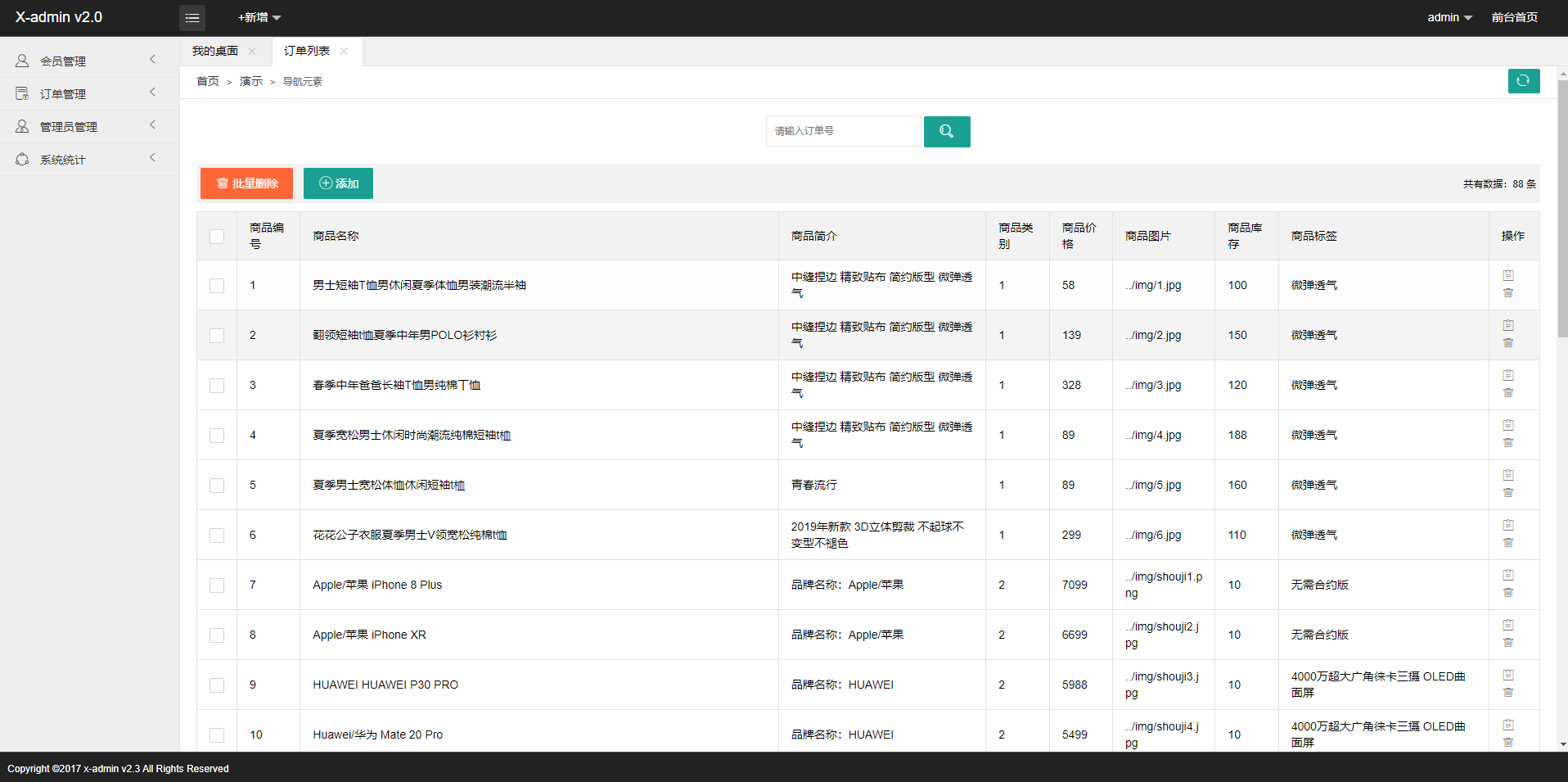This screenshot has width=1568, height=782.
Task: Click the 管理员管理 sidebar icon
Action: (22, 126)
